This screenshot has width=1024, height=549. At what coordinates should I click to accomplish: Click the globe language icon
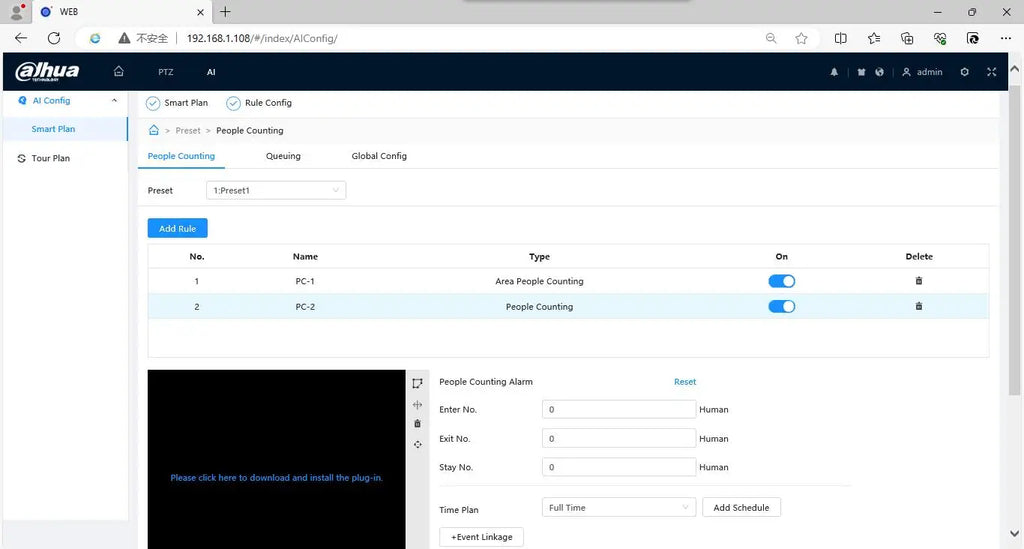(x=879, y=72)
